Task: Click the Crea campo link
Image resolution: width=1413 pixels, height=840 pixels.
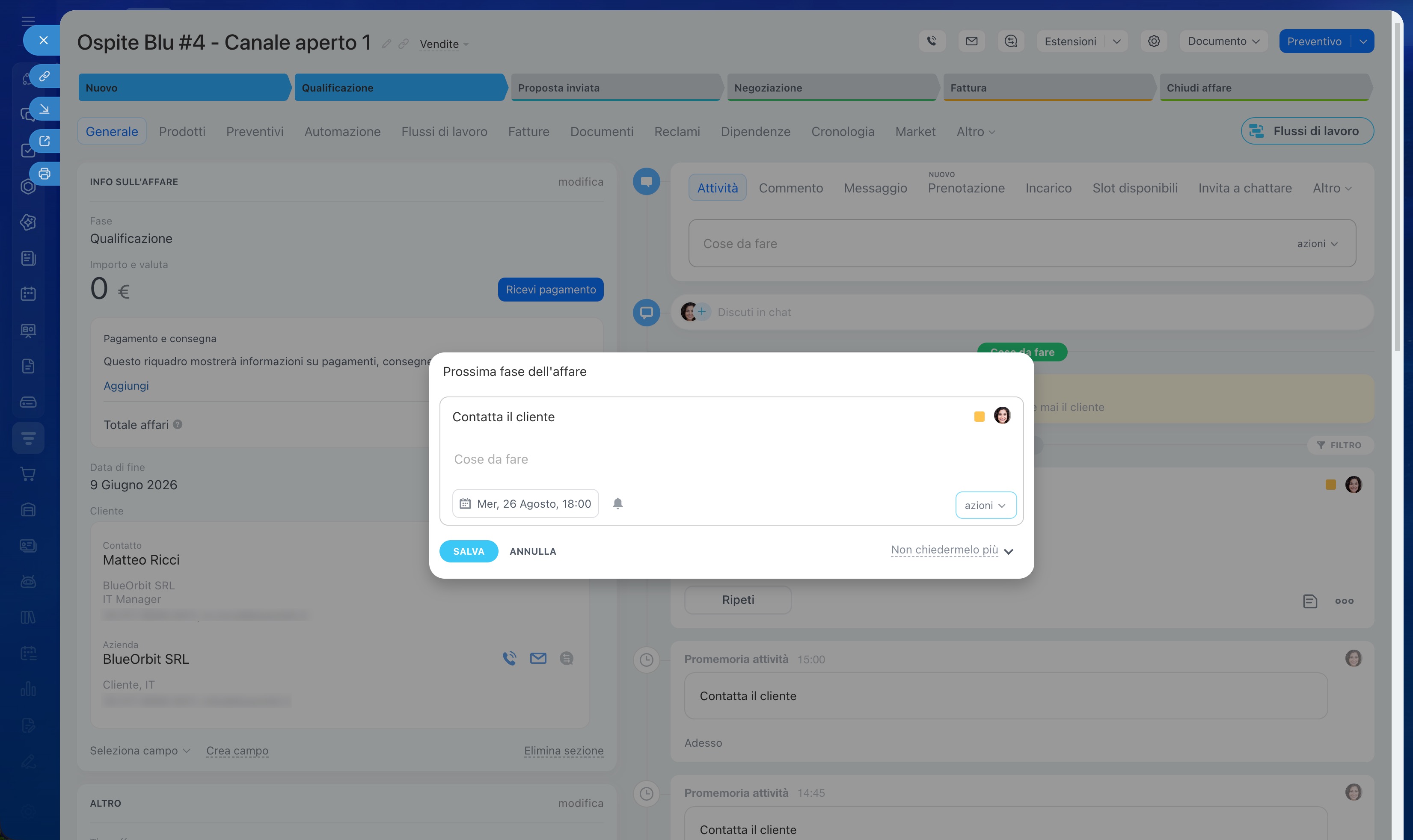Action: [x=237, y=750]
